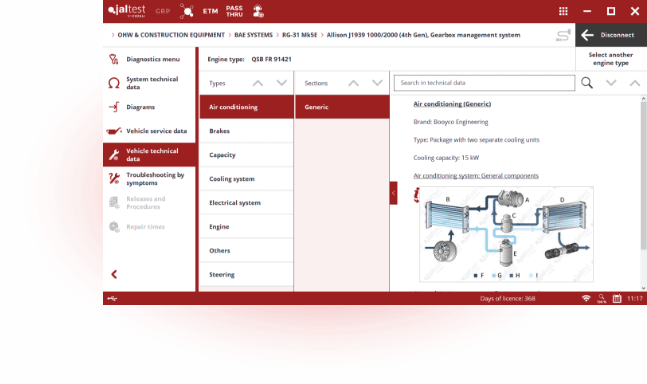
Task: Click the Troubleshooting tools icon
Action: 114,179
